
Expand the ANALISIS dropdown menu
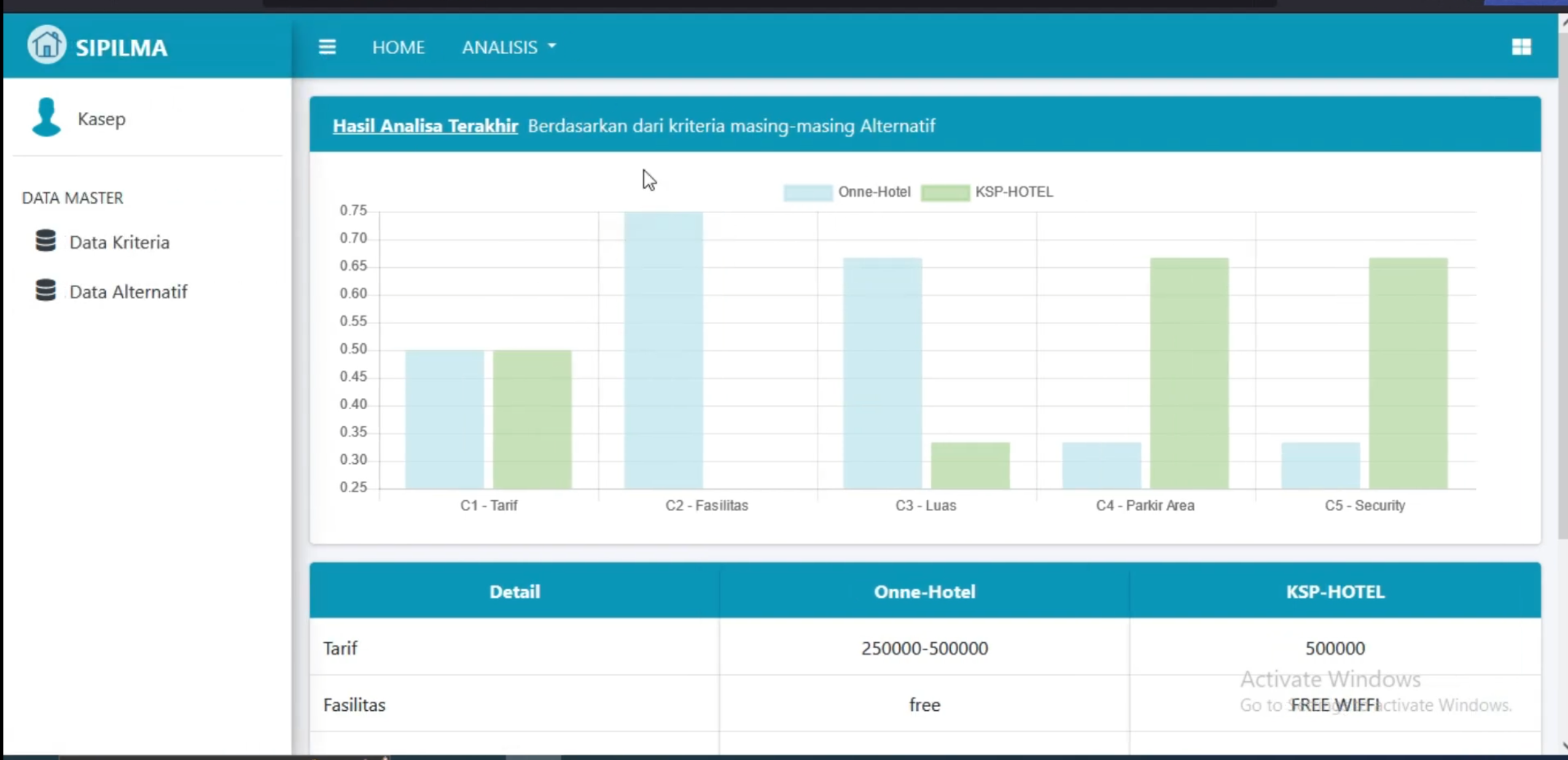pos(509,47)
